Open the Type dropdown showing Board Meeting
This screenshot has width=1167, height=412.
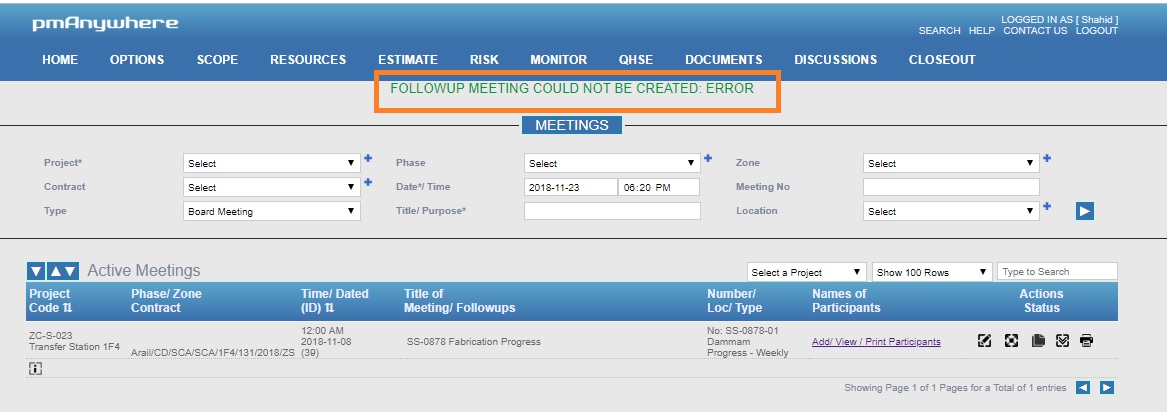click(271, 211)
